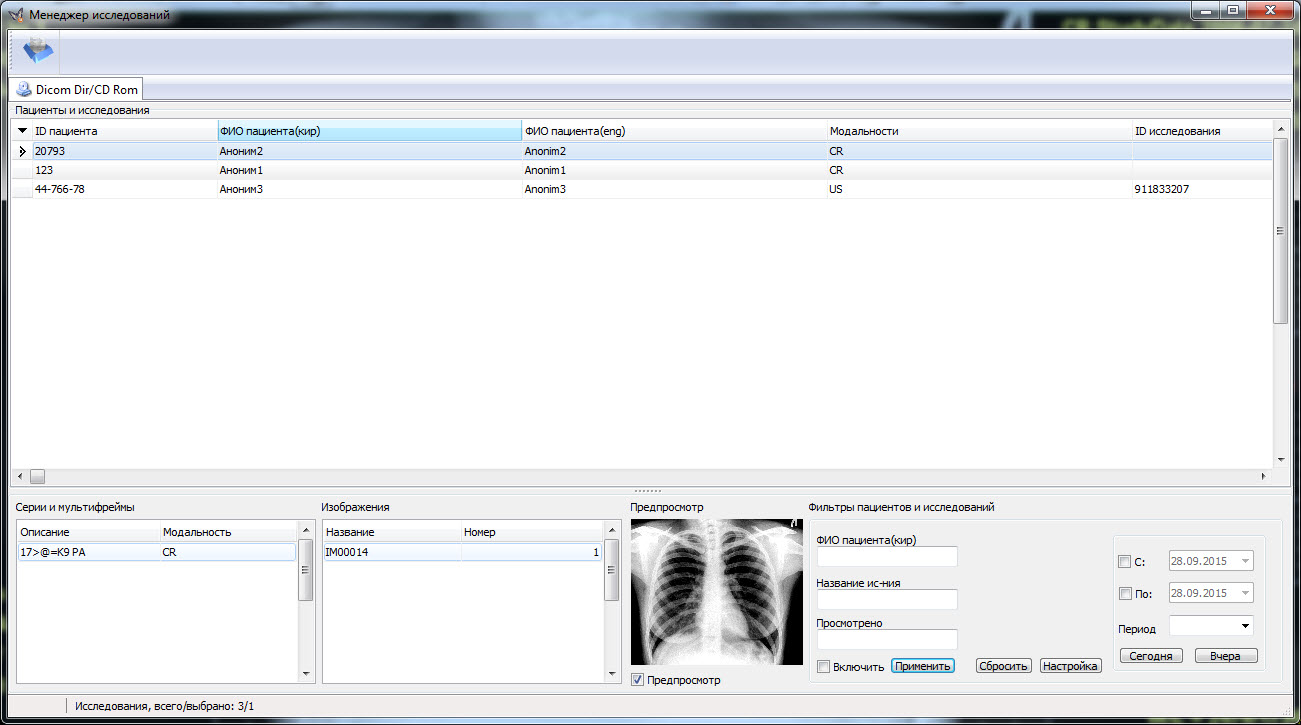
Task: Enable the По: end date checkbox
Action: click(x=1125, y=593)
